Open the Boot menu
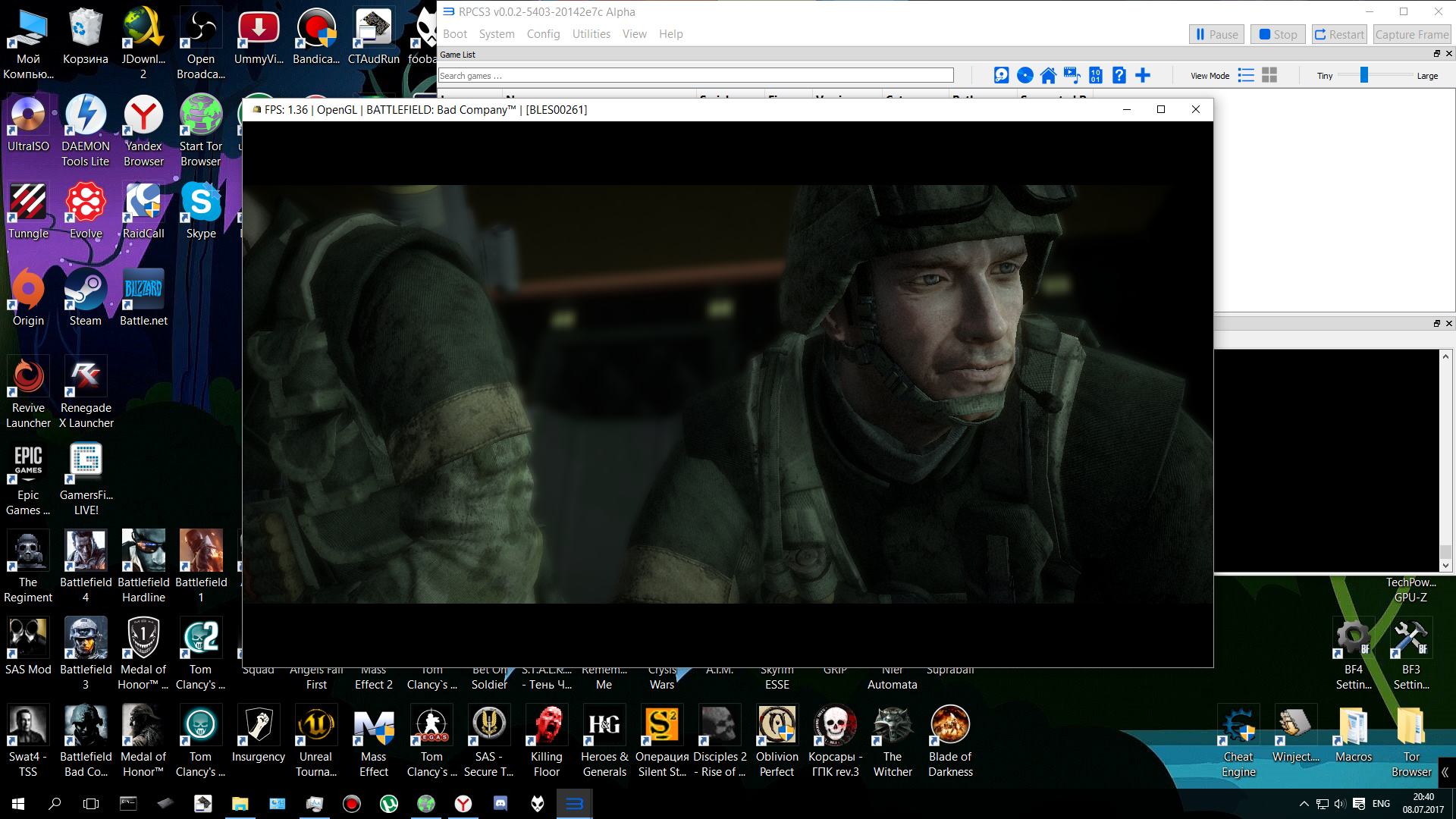The height and width of the screenshot is (819, 1456). pyautogui.click(x=455, y=34)
